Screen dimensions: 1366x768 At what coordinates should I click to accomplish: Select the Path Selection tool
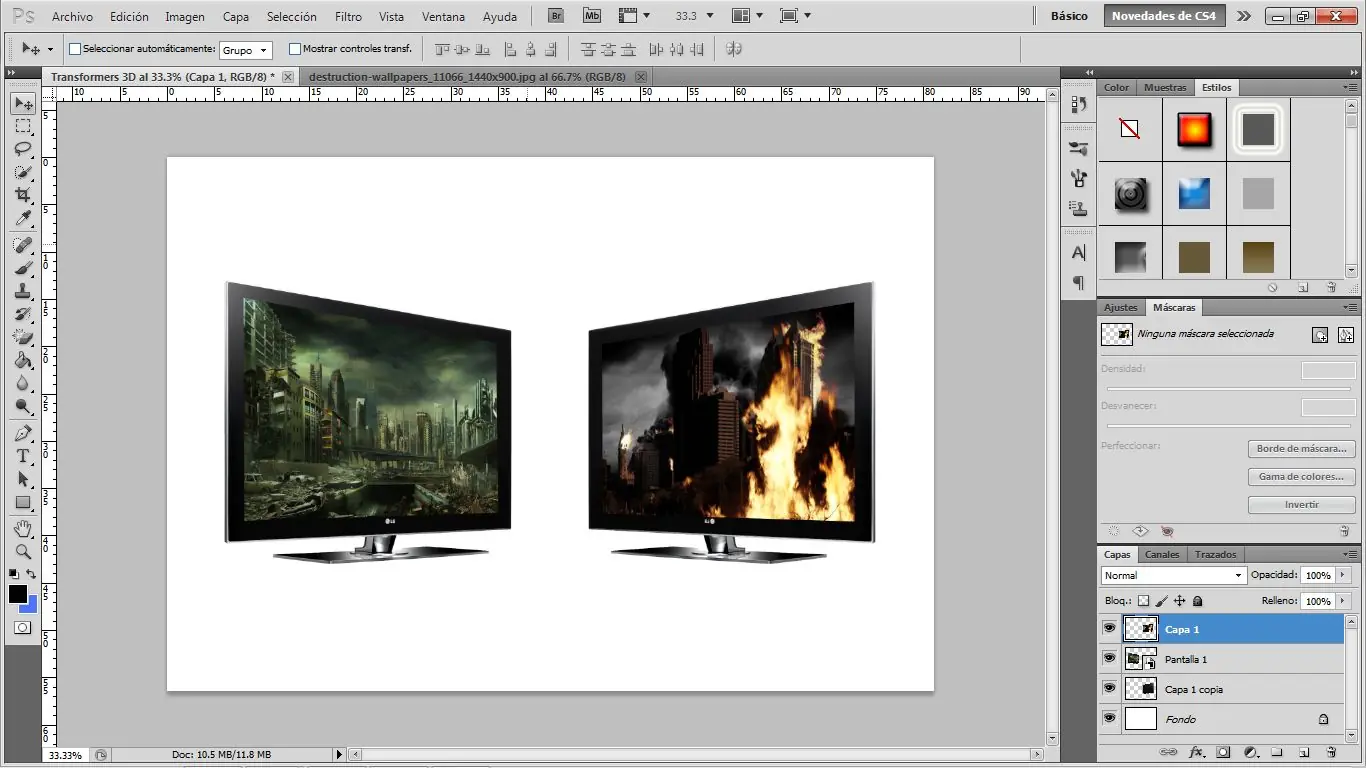[x=23, y=479]
